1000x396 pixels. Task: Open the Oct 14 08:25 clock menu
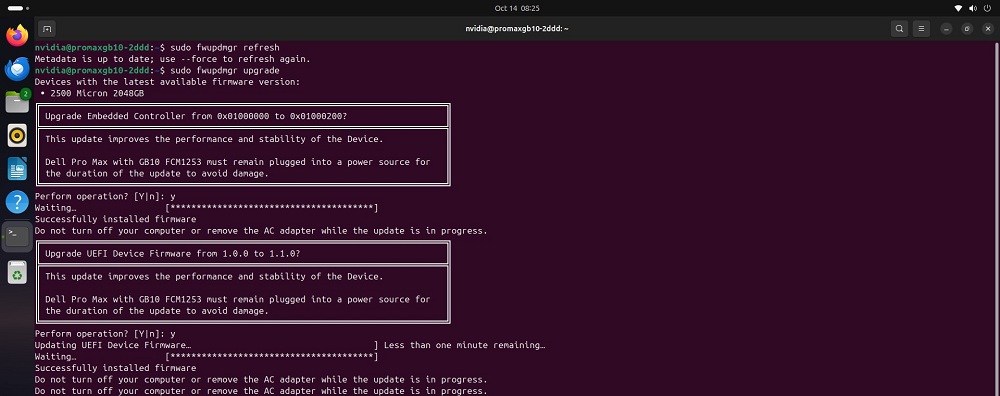517,8
